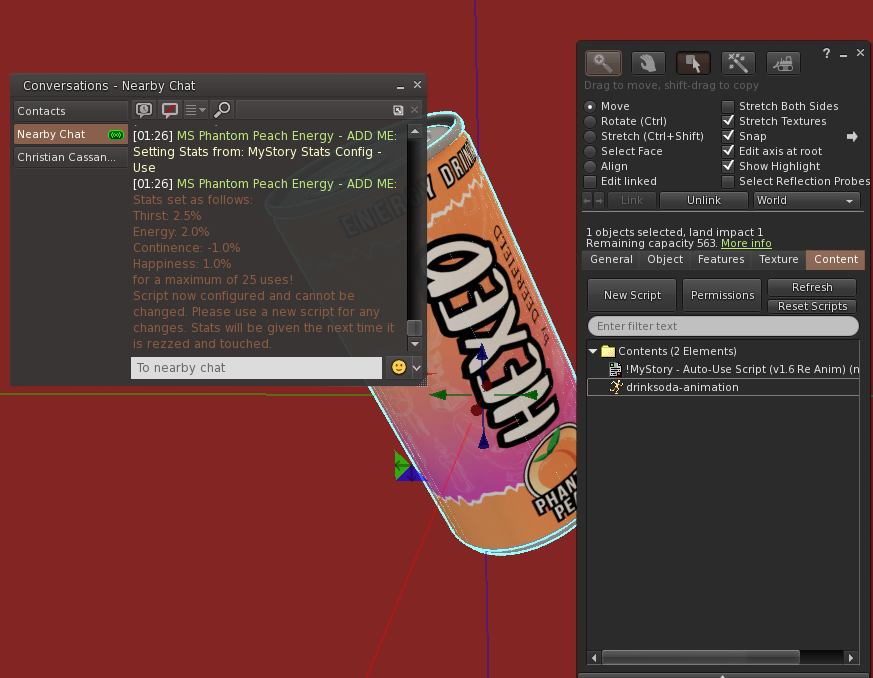Enable Stretch Both Sides checkbox
Screen dimensions: 873x678
pos(728,106)
